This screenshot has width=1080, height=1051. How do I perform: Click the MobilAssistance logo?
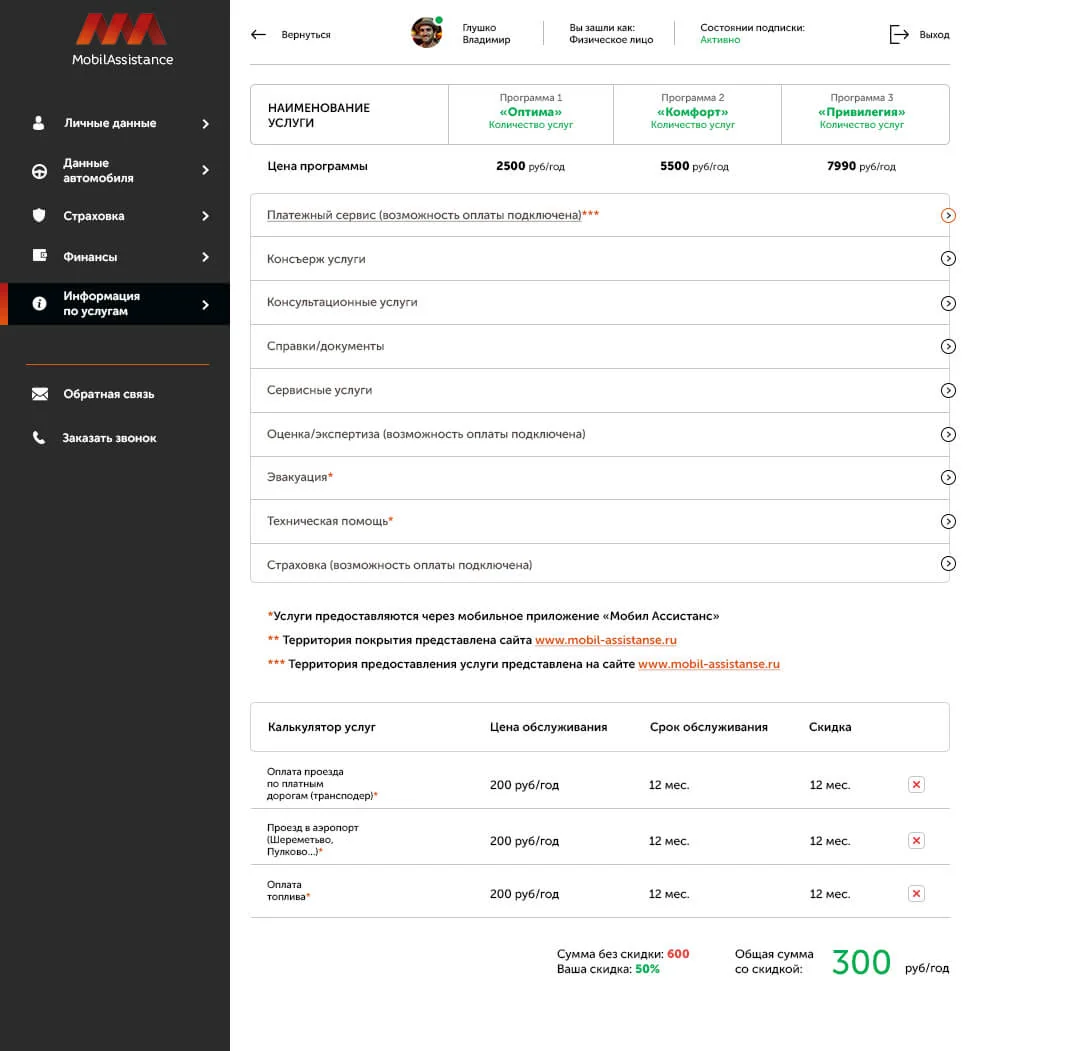(x=122, y=40)
